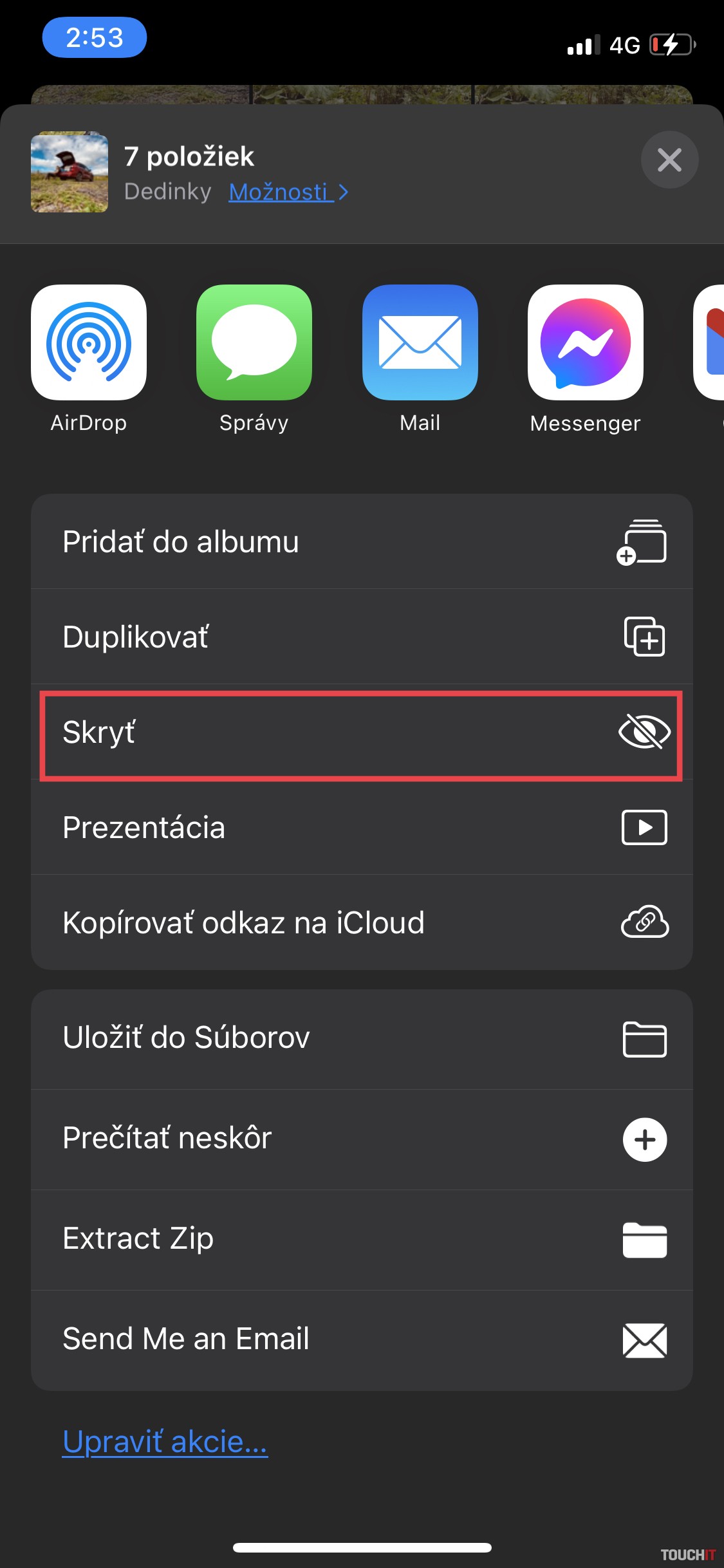Screen dimensions: 724x1568
Task: Choose the Extract Zip action
Action: tap(138, 1238)
